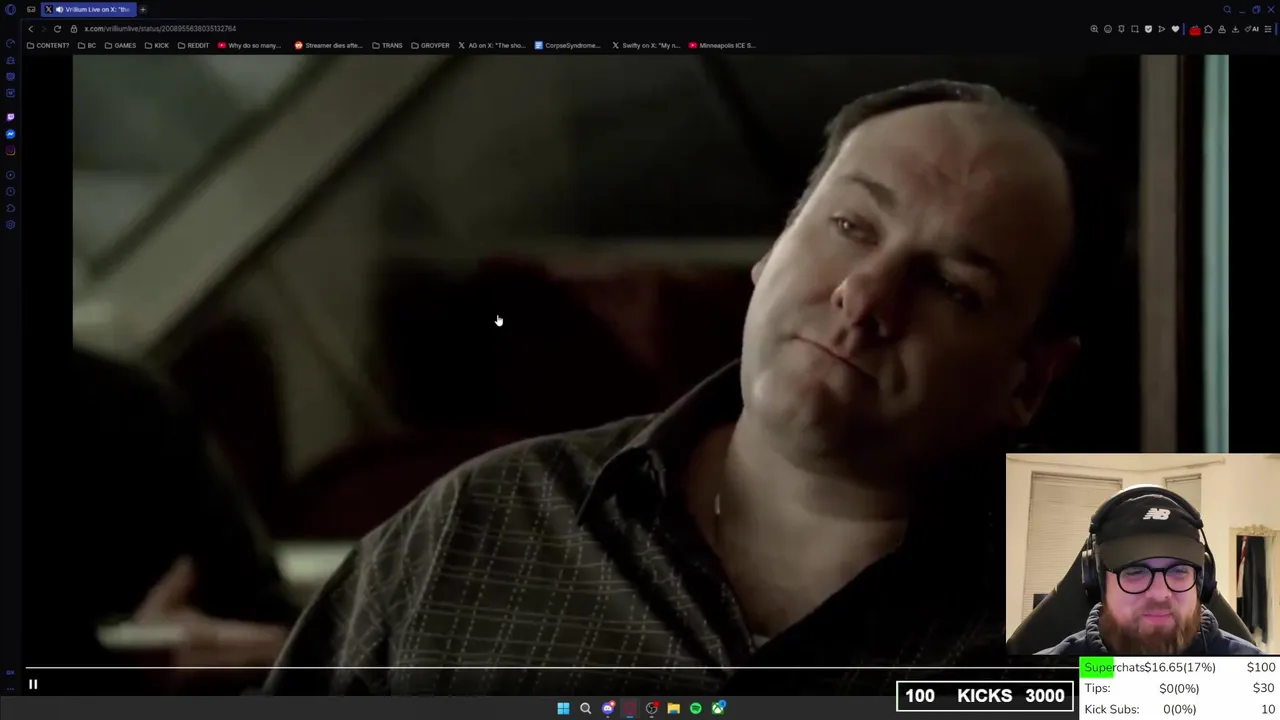Screen dimensions: 1280x720
Task: Click the red extension icon
Action: pyautogui.click(x=1195, y=29)
